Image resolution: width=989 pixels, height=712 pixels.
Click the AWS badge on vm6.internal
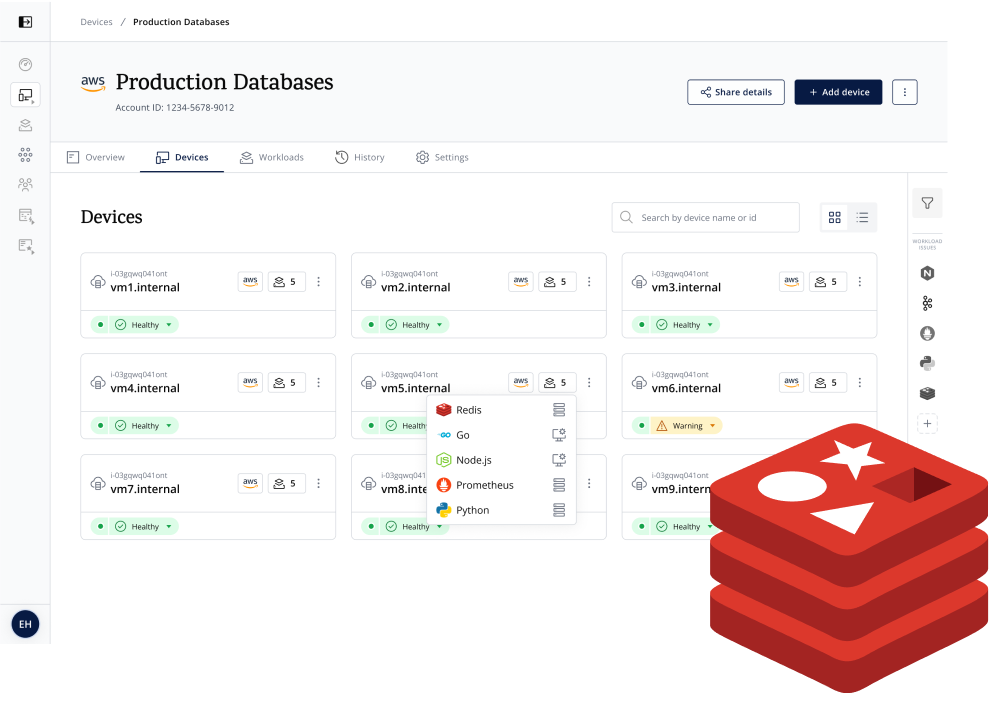[792, 383]
